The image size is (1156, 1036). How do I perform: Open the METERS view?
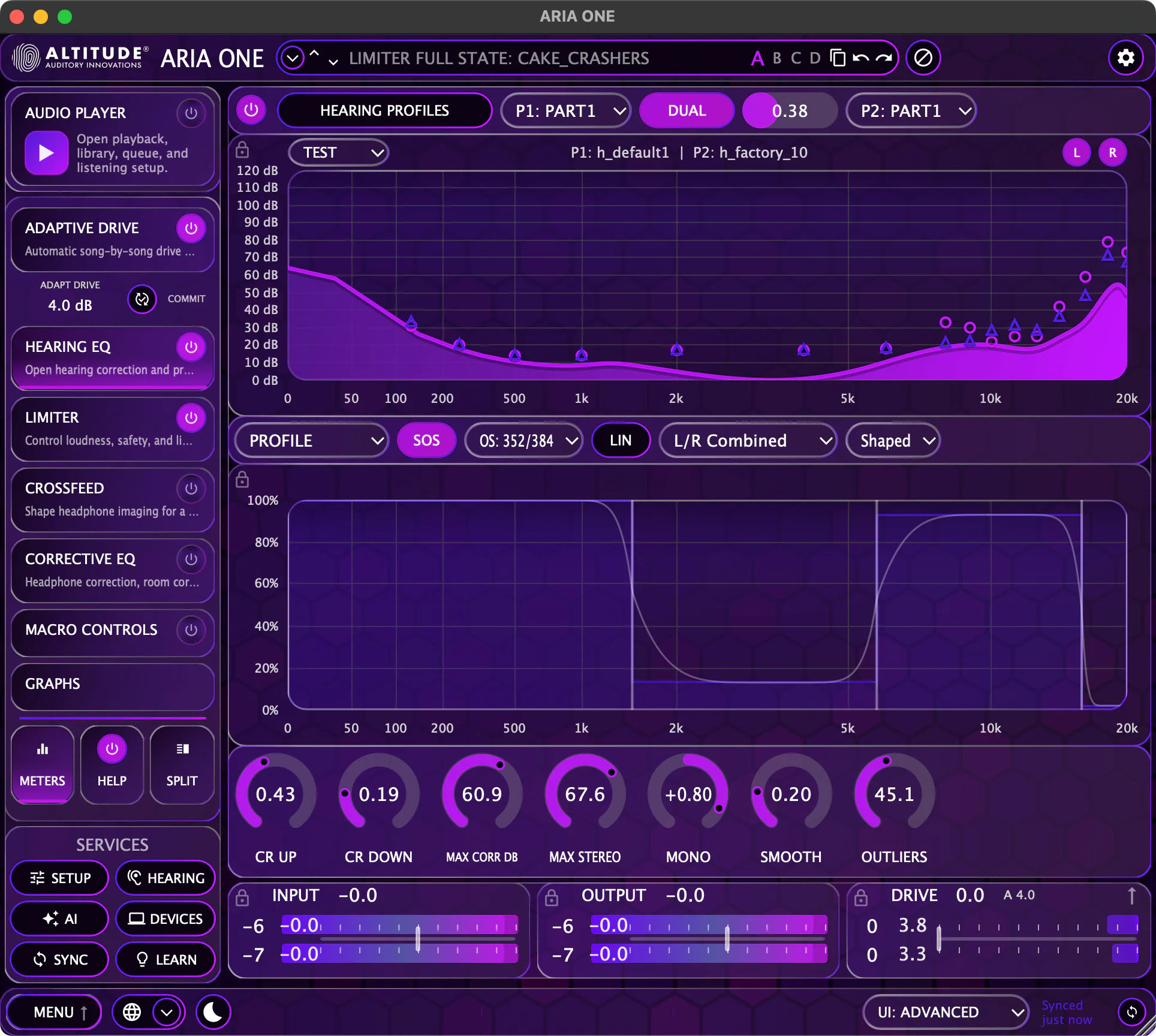tap(43, 765)
